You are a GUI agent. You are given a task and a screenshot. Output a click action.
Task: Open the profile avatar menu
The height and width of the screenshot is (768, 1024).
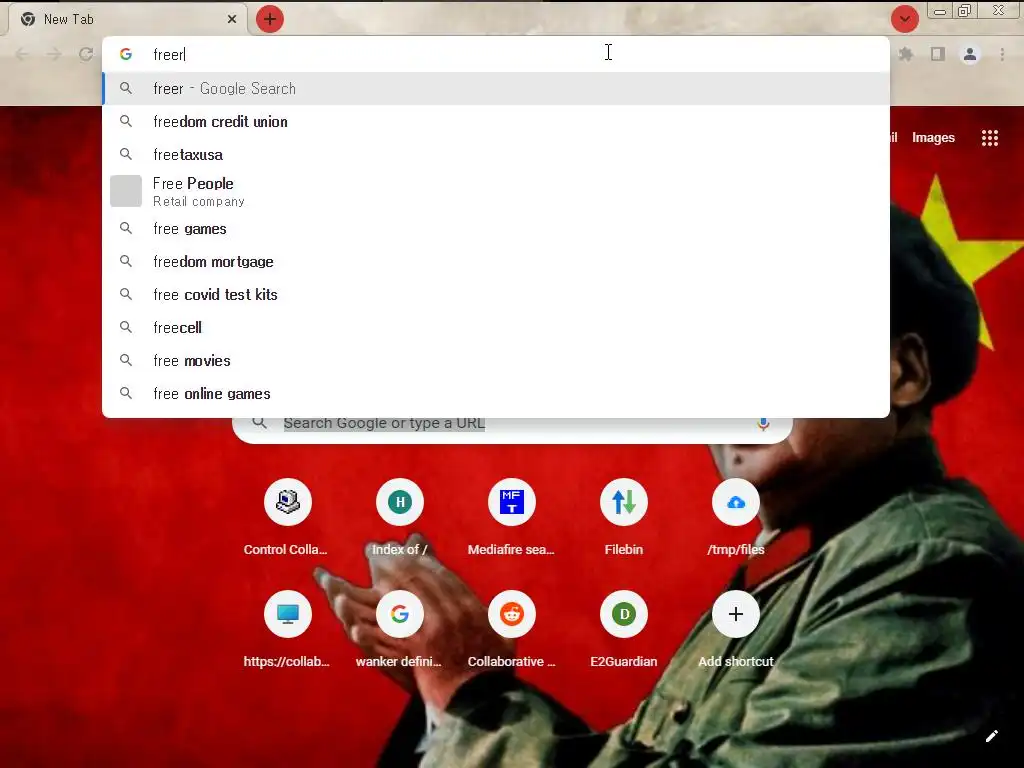970,54
